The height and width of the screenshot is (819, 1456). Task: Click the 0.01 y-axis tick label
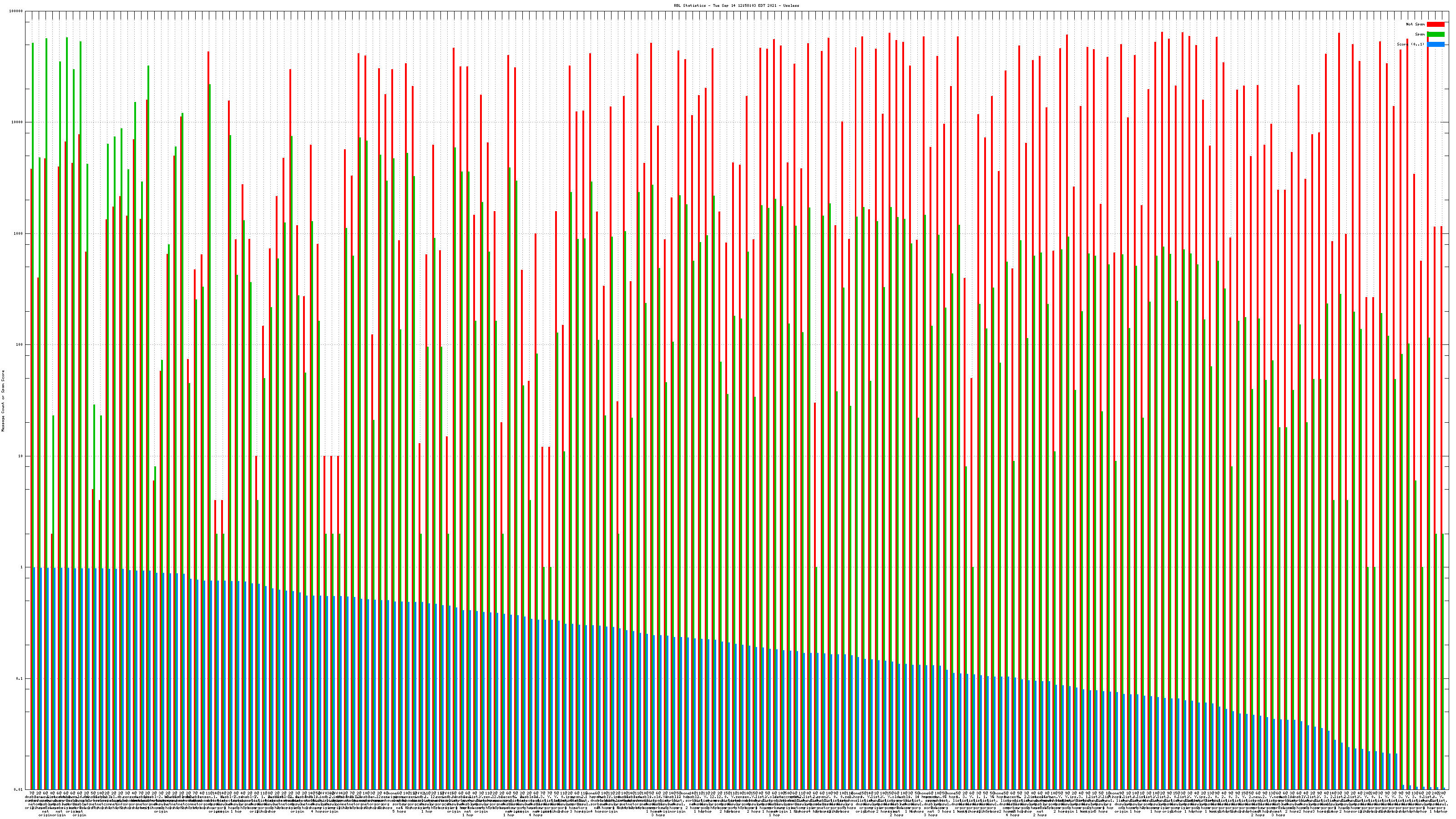point(19,789)
